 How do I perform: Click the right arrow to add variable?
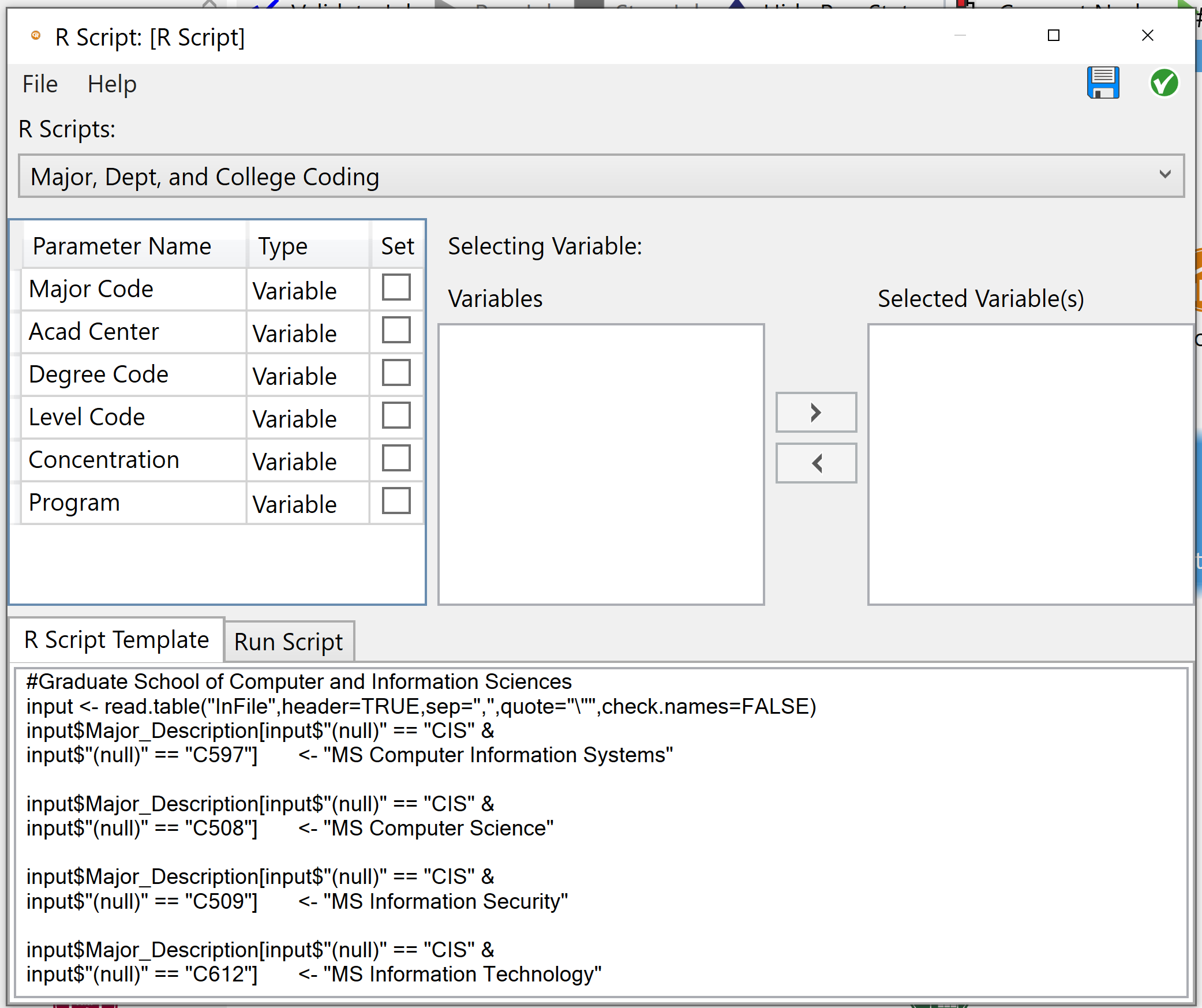pos(815,413)
